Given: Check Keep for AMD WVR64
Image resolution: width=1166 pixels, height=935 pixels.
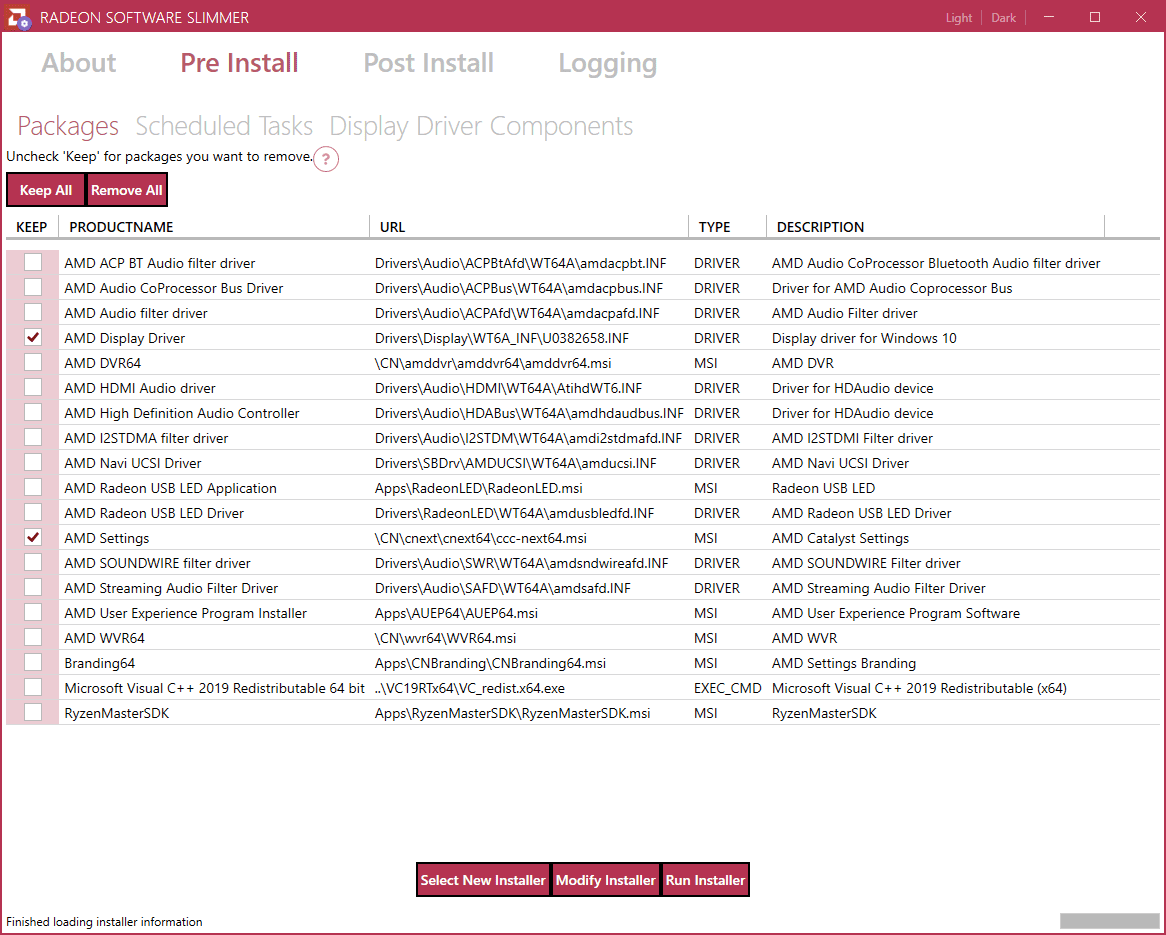Looking at the screenshot, I should 33,637.
